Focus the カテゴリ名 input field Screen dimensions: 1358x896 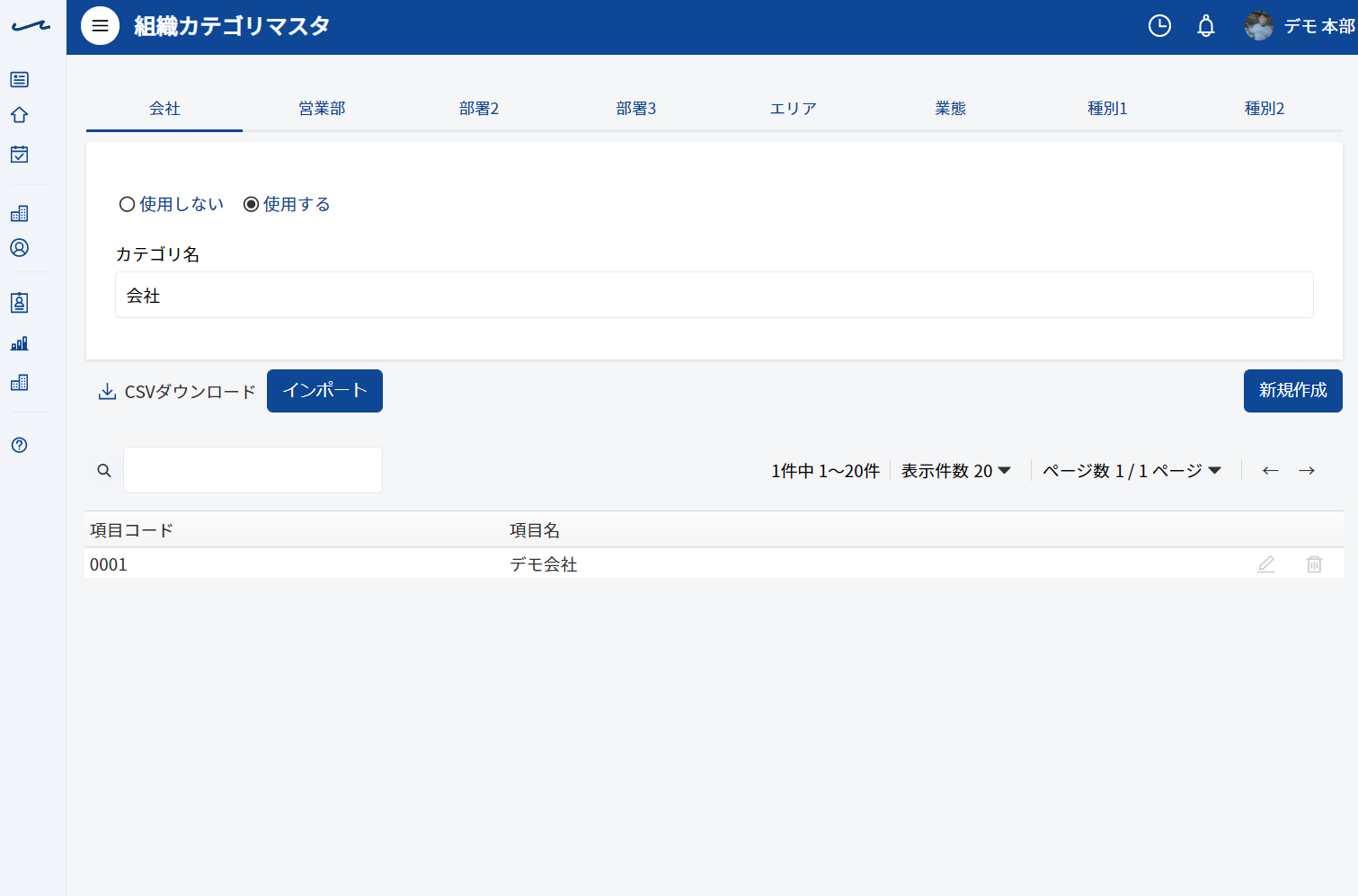point(715,295)
